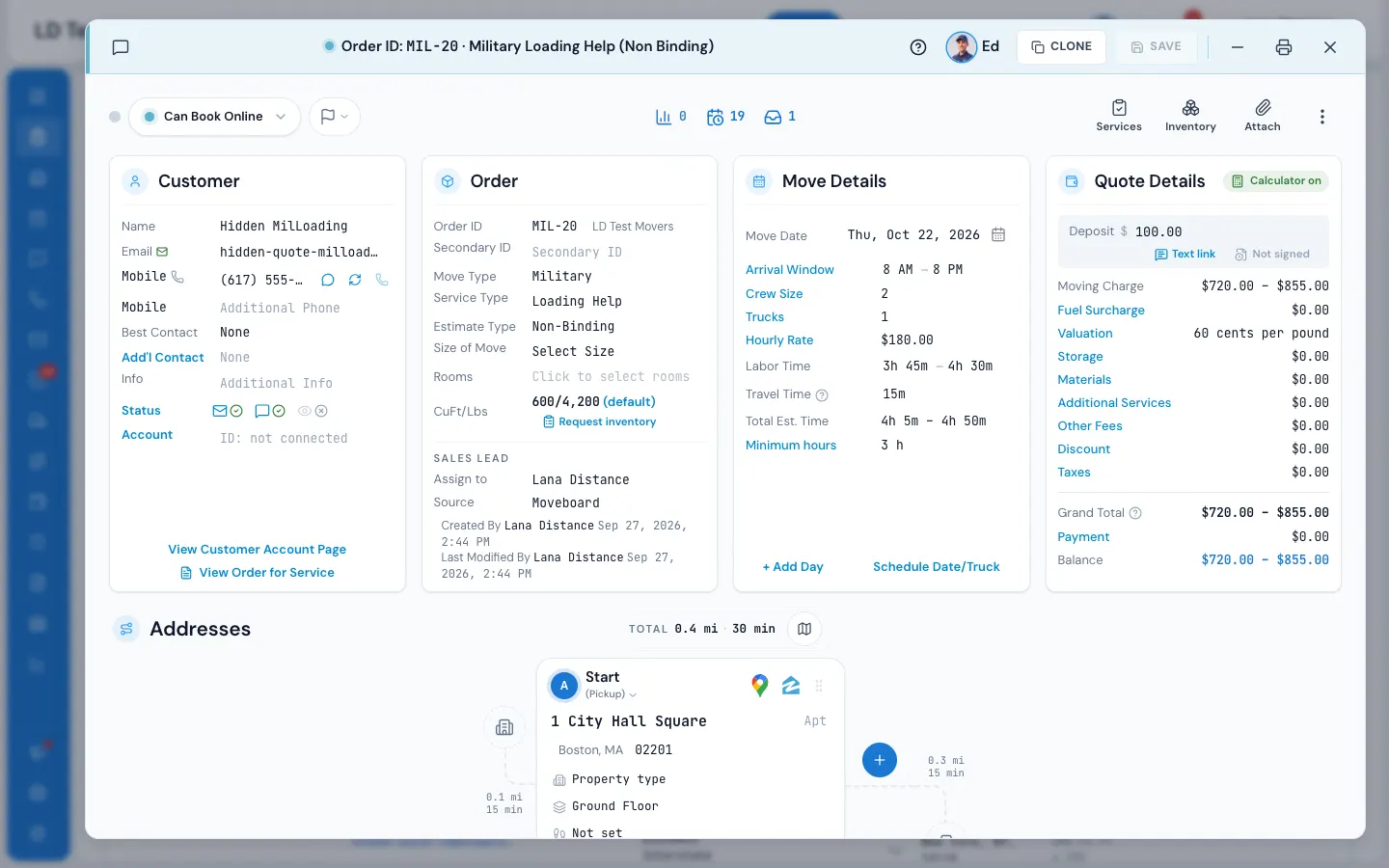The height and width of the screenshot is (868, 1389).
Task: Open the scheduled activities calendar-clock counter
Action: 725,117
